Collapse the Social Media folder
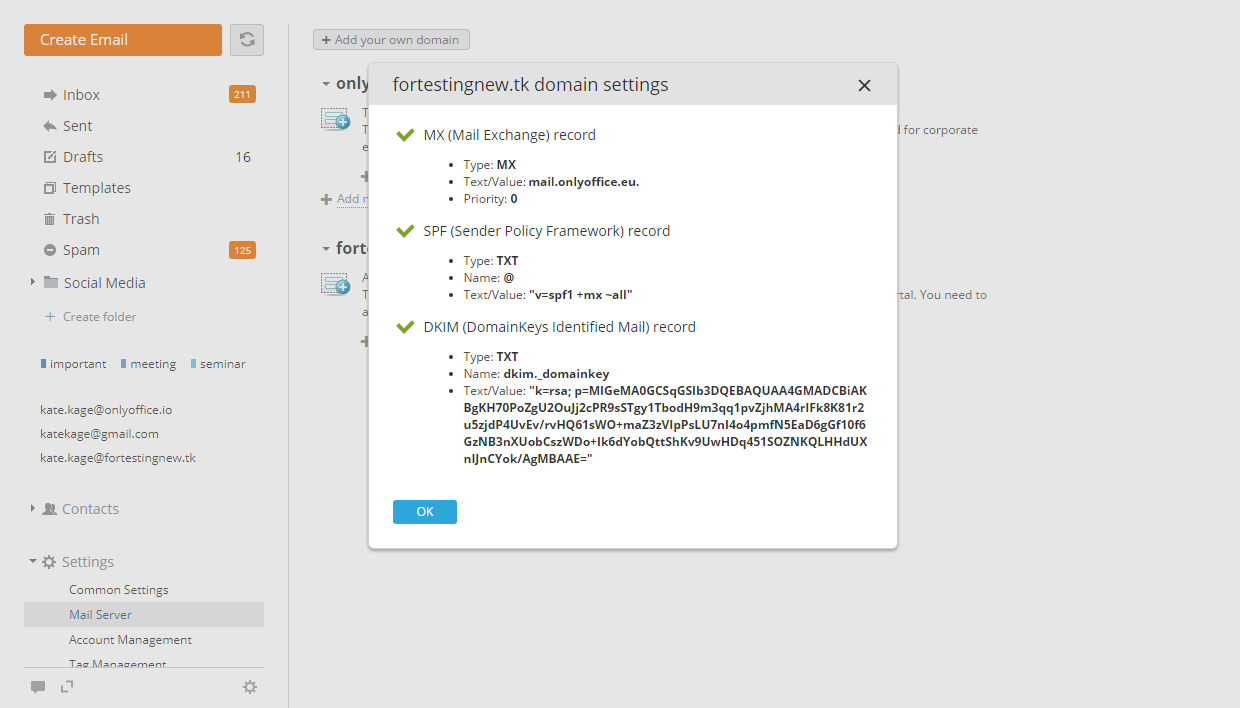The width and height of the screenshot is (1240, 708). pos(32,282)
